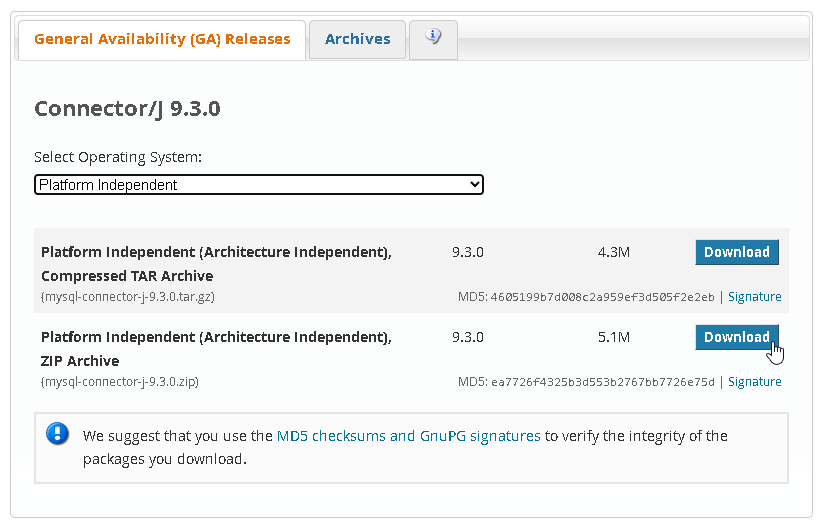This screenshot has width=822, height=525.
Task: Click the Compressed TAR Archive title text
Action: click(127, 276)
